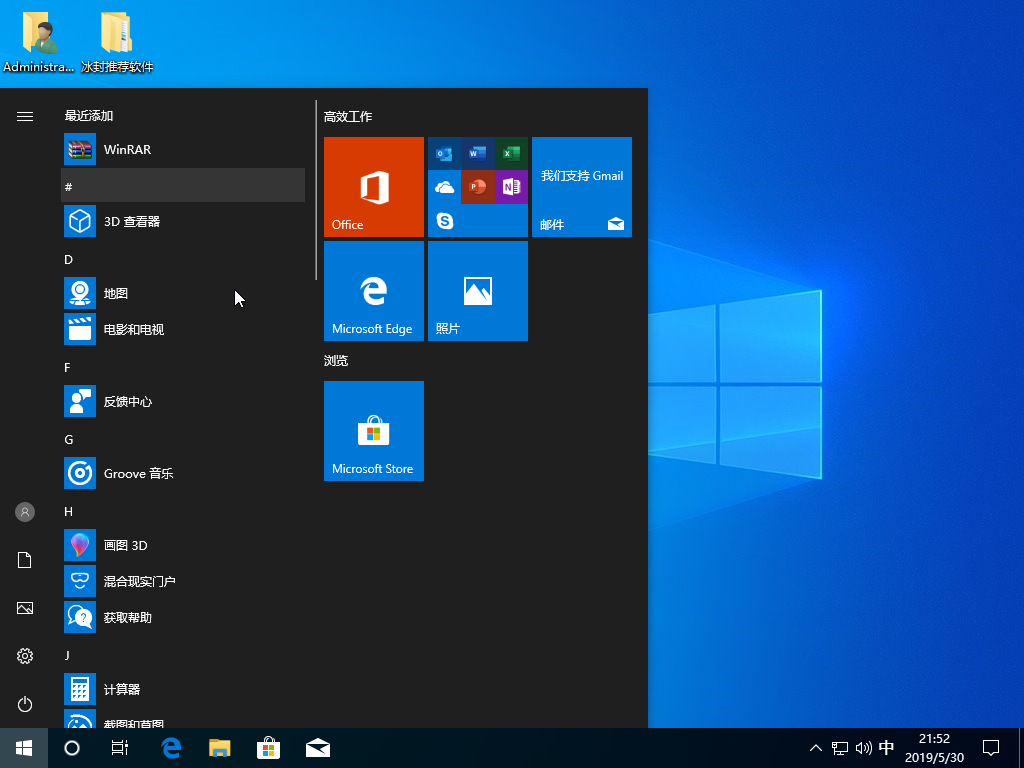Open 反馈中心 app

(x=183, y=401)
